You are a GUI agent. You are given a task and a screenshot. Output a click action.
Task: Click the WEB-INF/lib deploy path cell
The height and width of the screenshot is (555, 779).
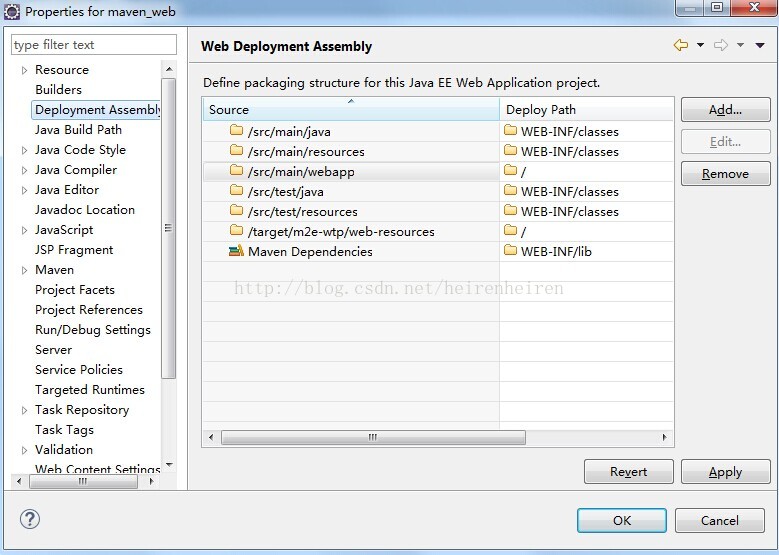click(586, 251)
